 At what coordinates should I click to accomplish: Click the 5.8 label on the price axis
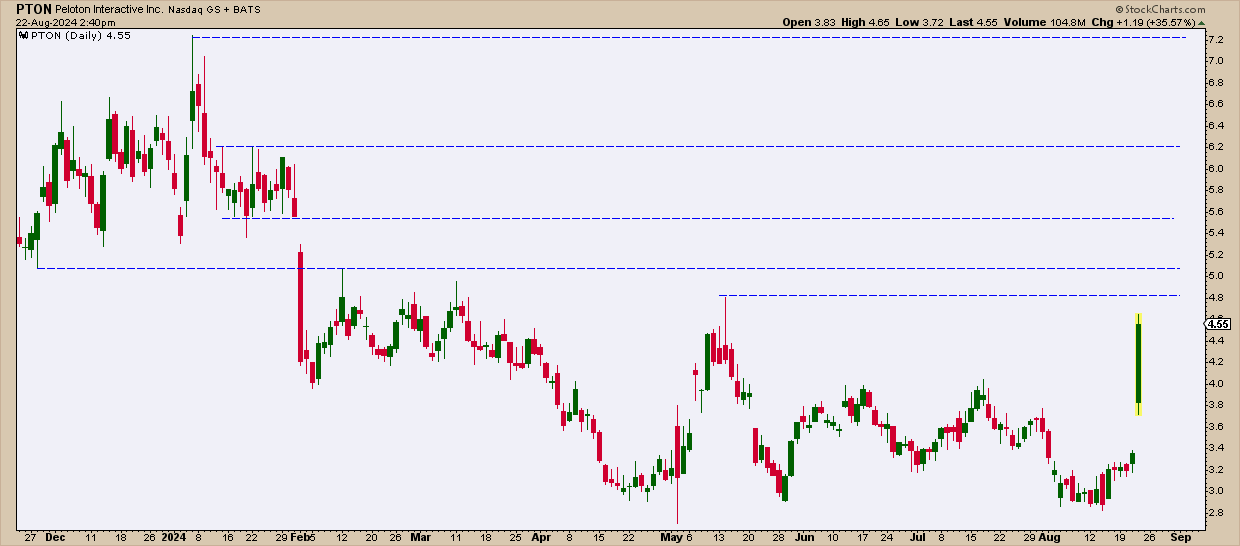click(x=1215, y=190)
